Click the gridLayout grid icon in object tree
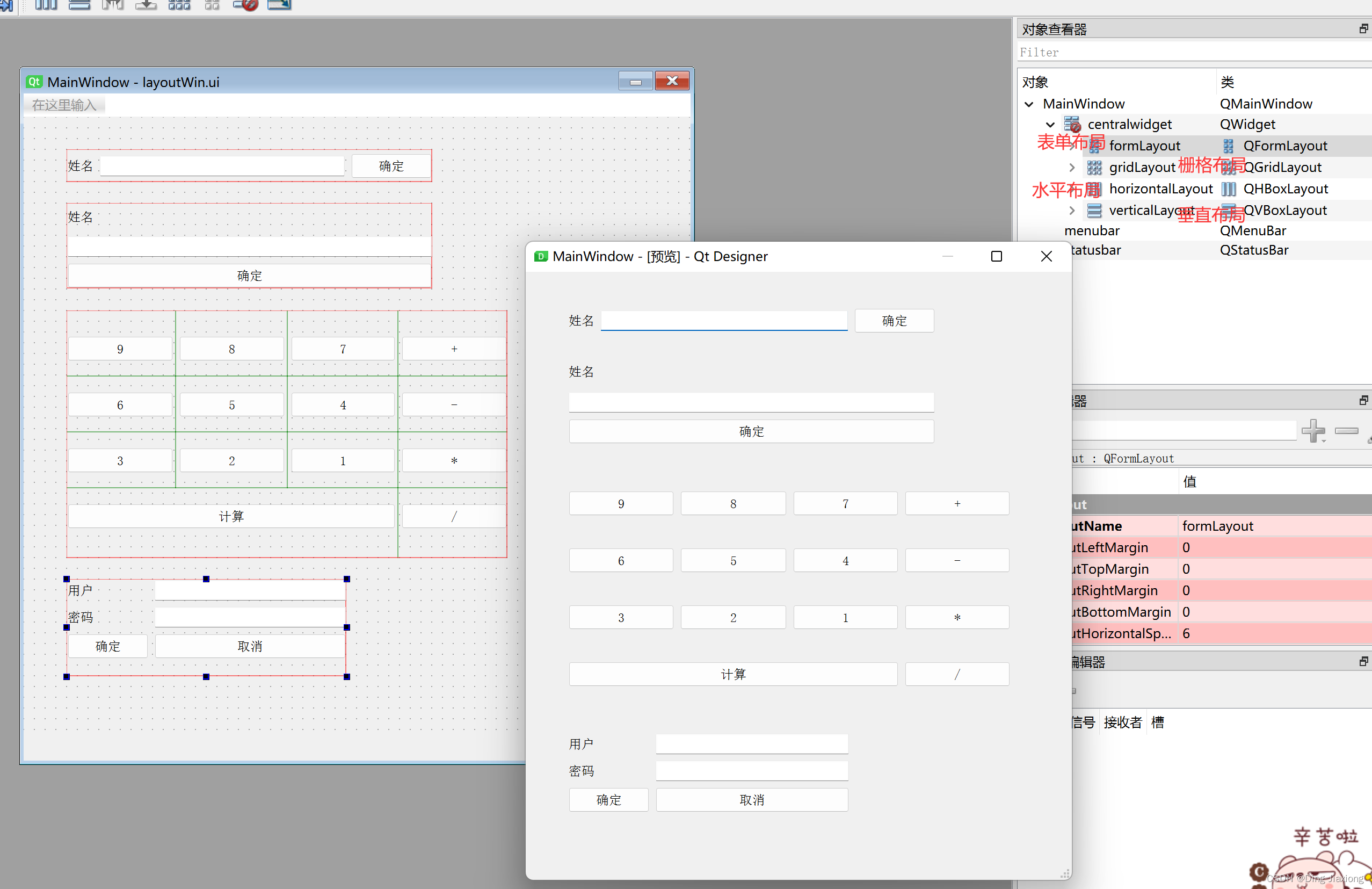The width and height of the screenshot is (1372, 889). [1094, 167]
